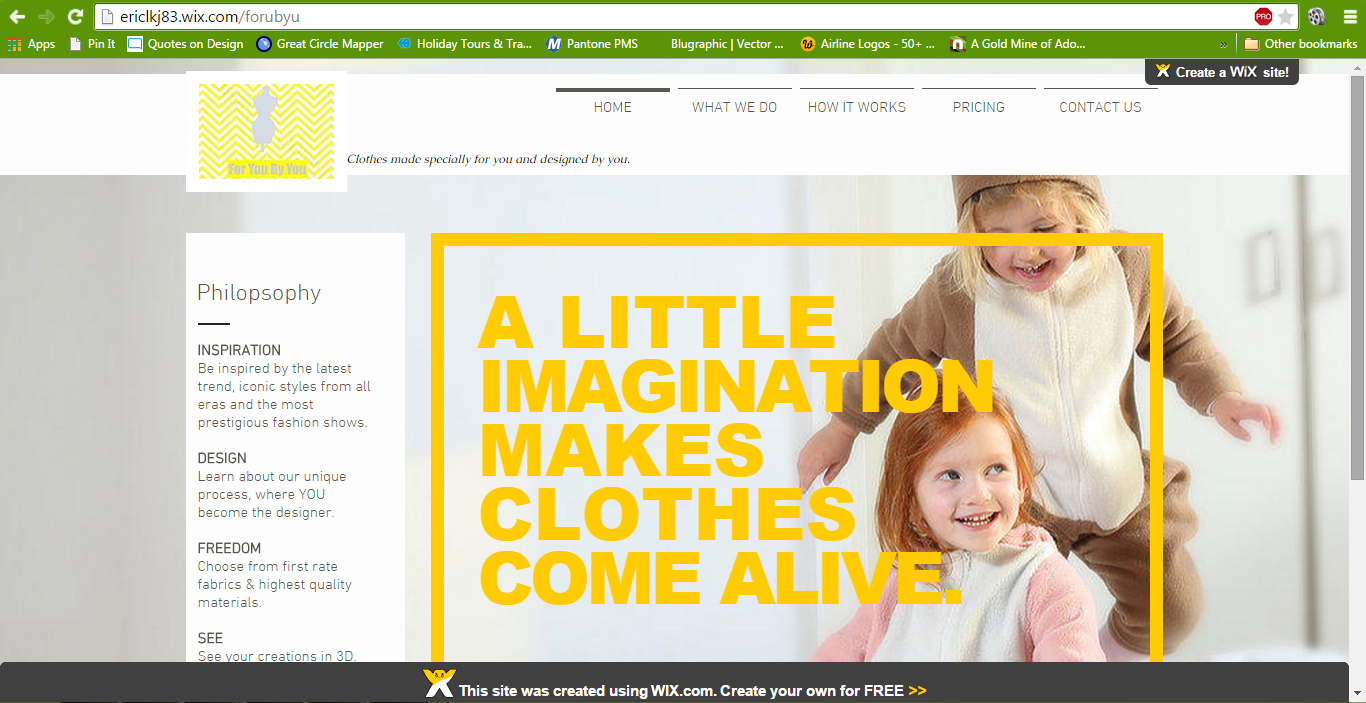The image size is (1366, 703).
Task: Open the Great Circle Mapper bookmark
Action: click(x=320, y=44)
